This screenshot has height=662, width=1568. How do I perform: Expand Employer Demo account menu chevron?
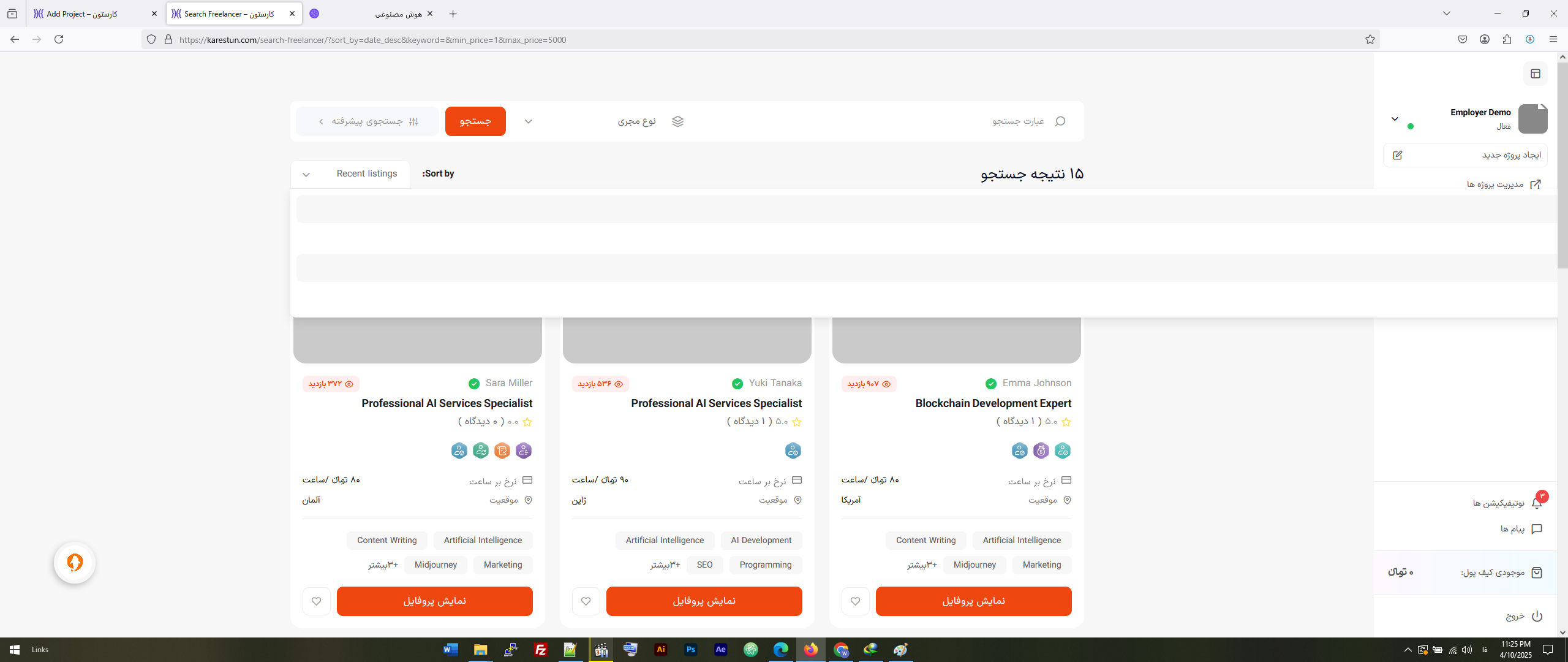[x=1395, y=119]
